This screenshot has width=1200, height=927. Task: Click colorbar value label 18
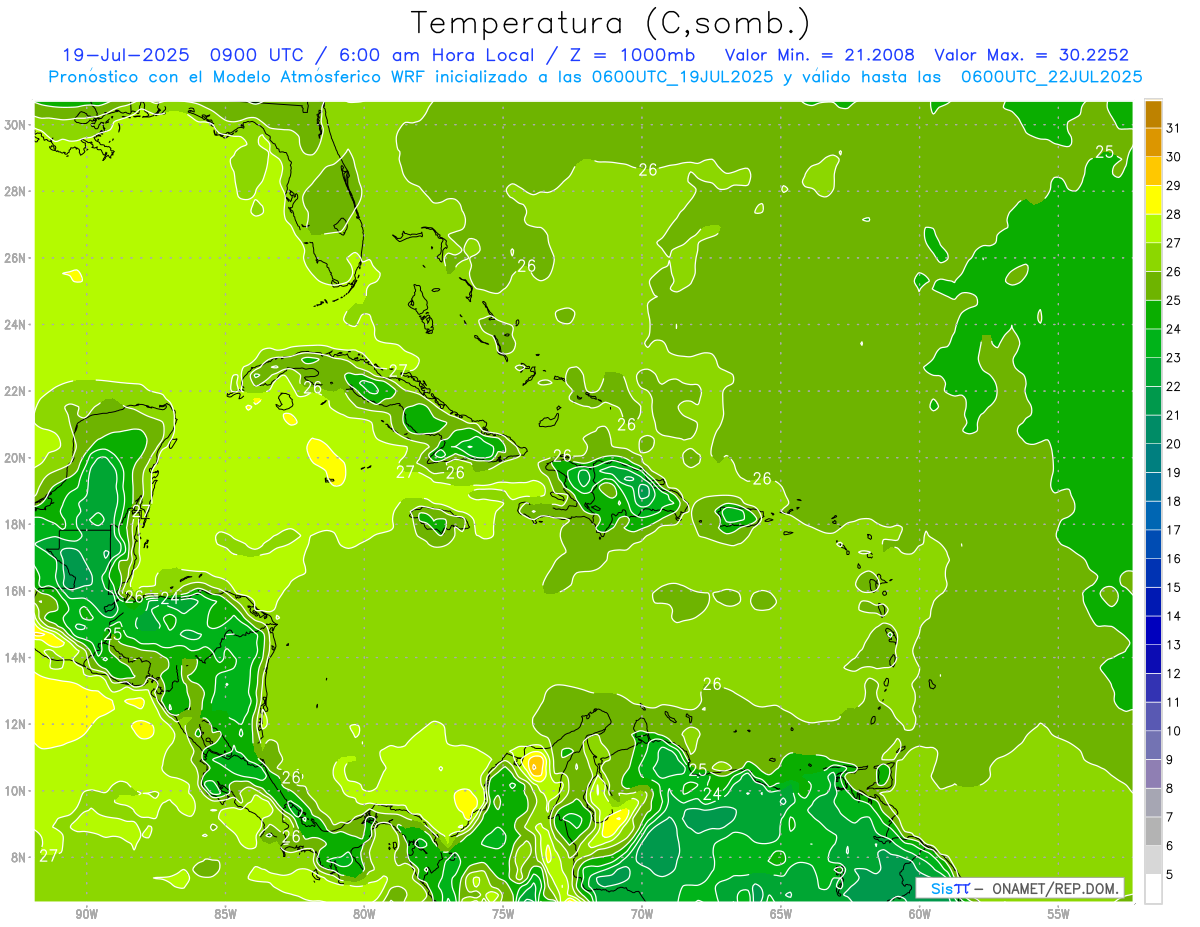pos(1173,501)
